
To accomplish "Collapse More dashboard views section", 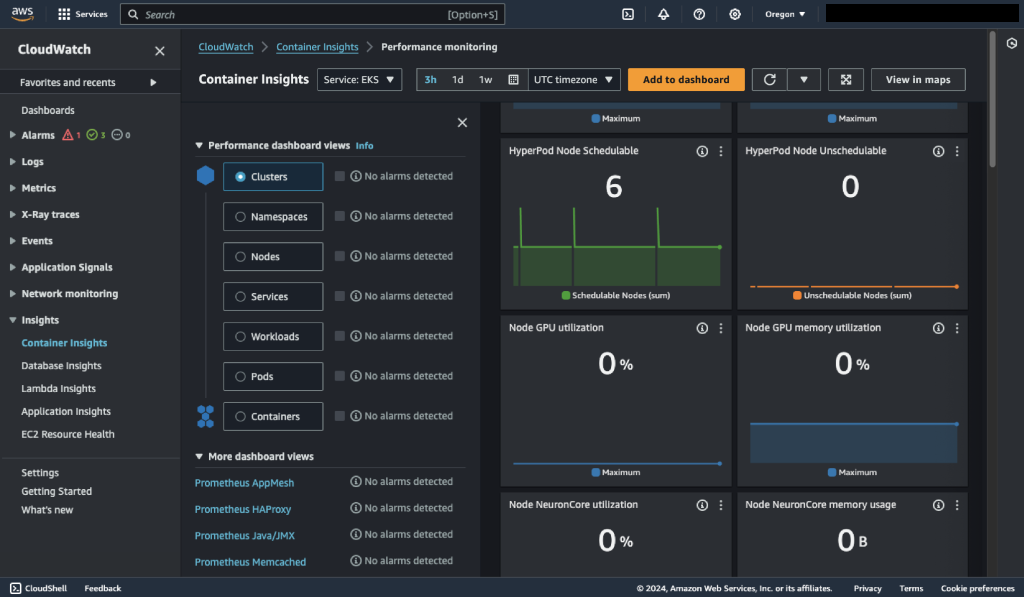I will (199, 456).
